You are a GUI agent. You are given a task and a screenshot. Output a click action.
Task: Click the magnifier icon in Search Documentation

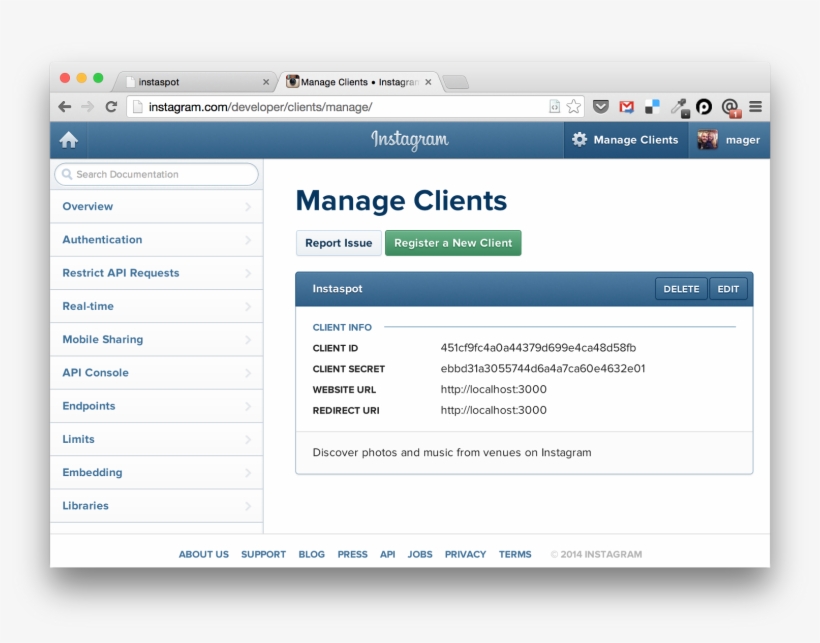(65, 174)
